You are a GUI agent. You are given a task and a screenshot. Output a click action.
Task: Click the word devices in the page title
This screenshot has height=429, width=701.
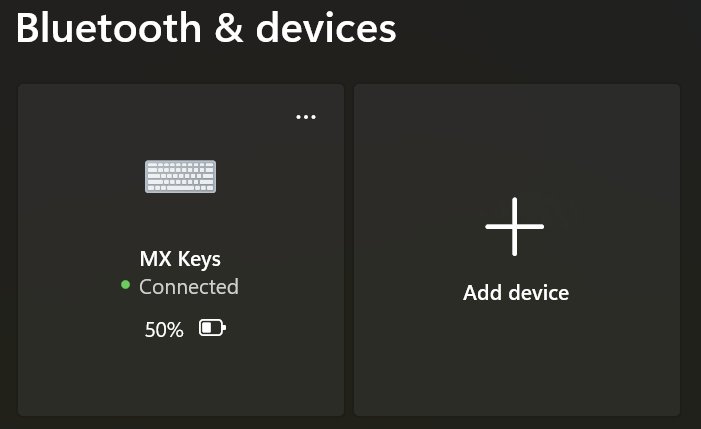click(326, 28)
